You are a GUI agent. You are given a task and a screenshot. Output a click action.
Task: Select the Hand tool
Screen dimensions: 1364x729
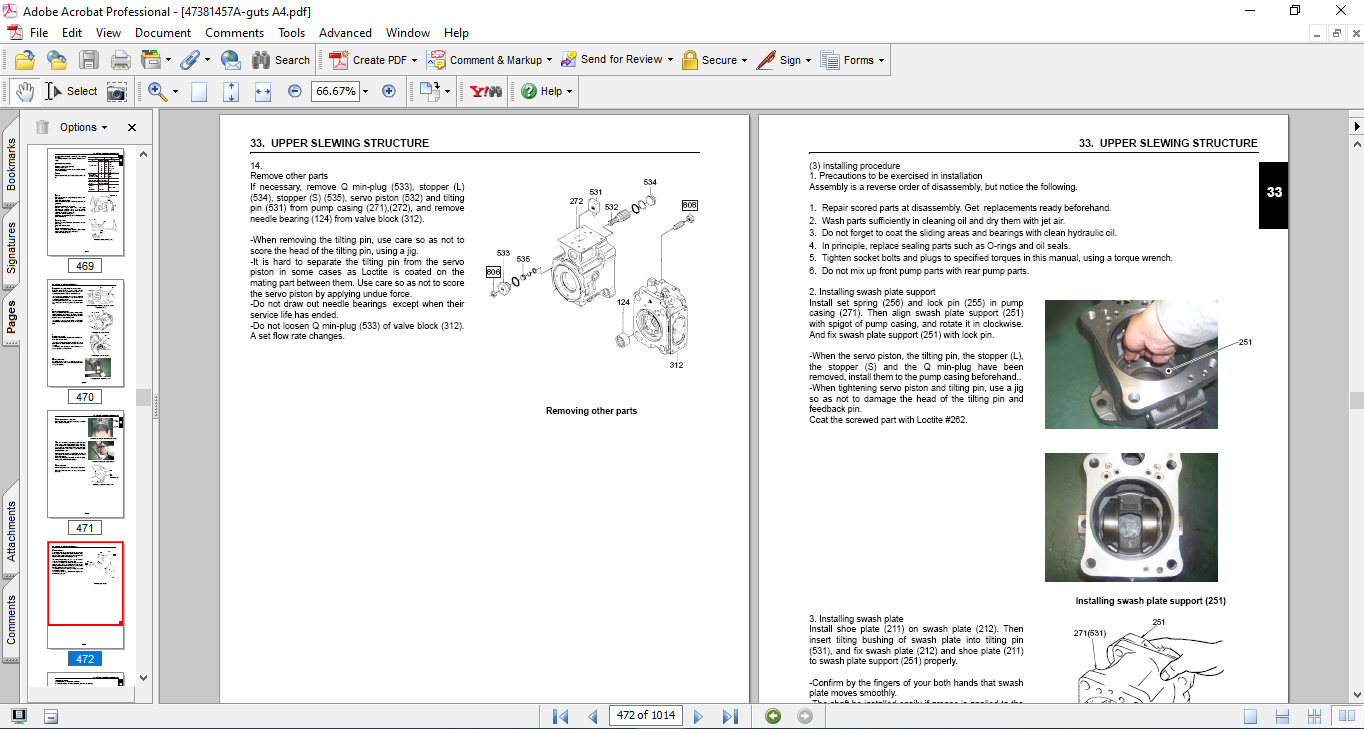point(24,91)
